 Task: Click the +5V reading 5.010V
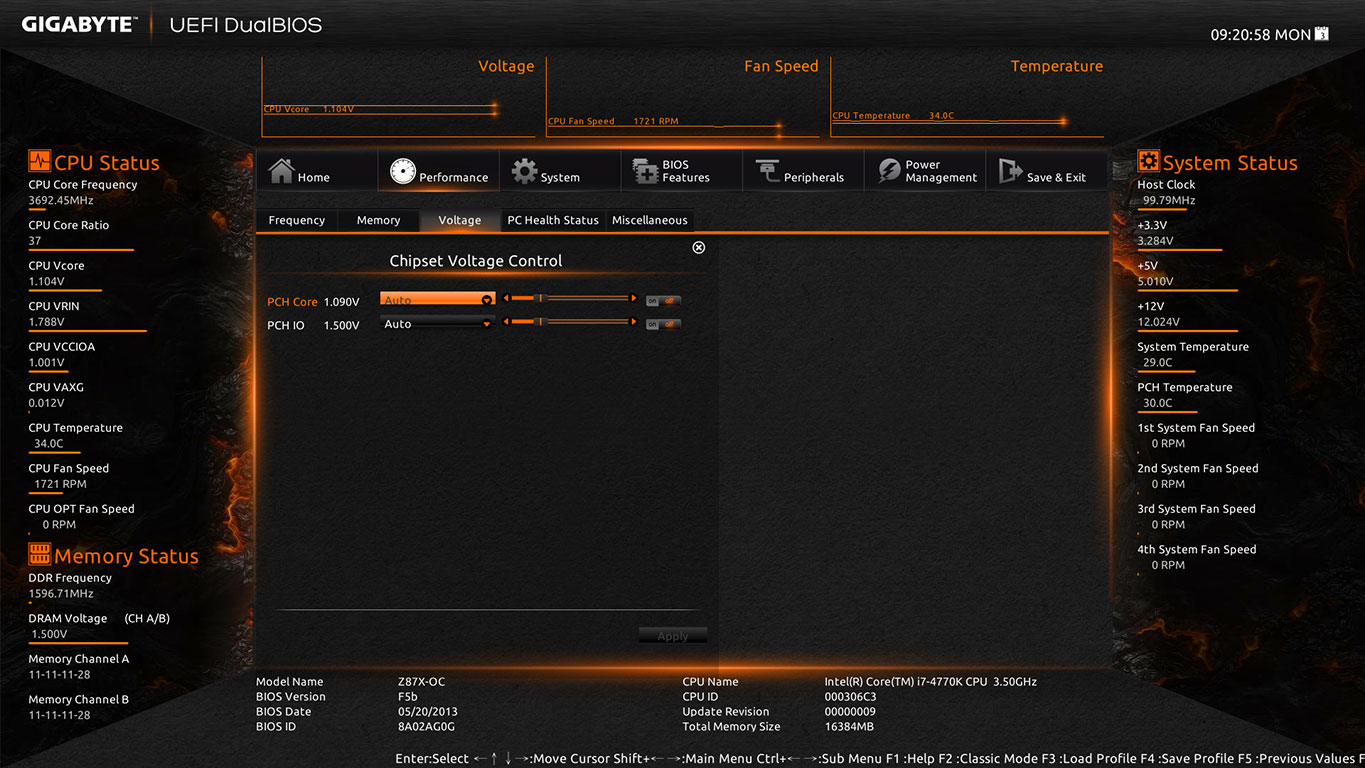[1155, 281]
